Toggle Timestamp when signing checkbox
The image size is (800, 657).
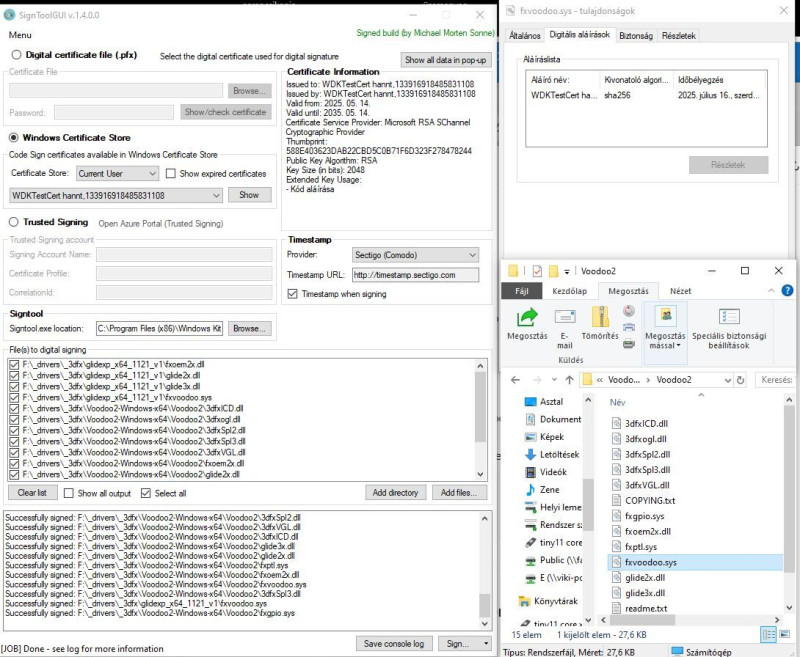[x=292, y=294]
